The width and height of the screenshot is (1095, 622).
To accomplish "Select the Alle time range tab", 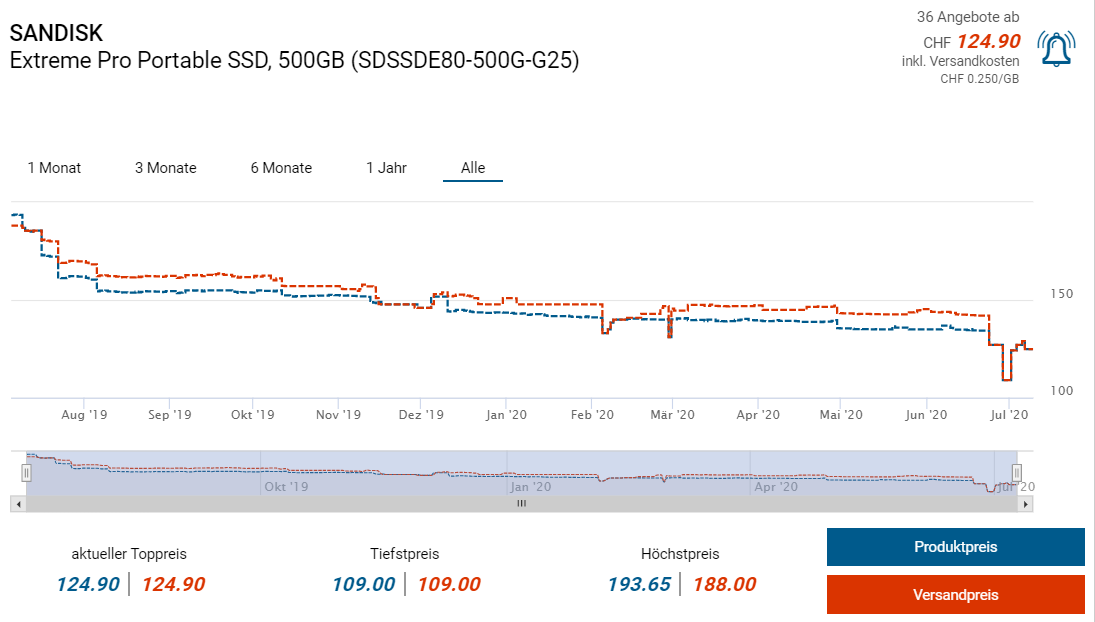I will pyautogui.click(x=473, y=168).
